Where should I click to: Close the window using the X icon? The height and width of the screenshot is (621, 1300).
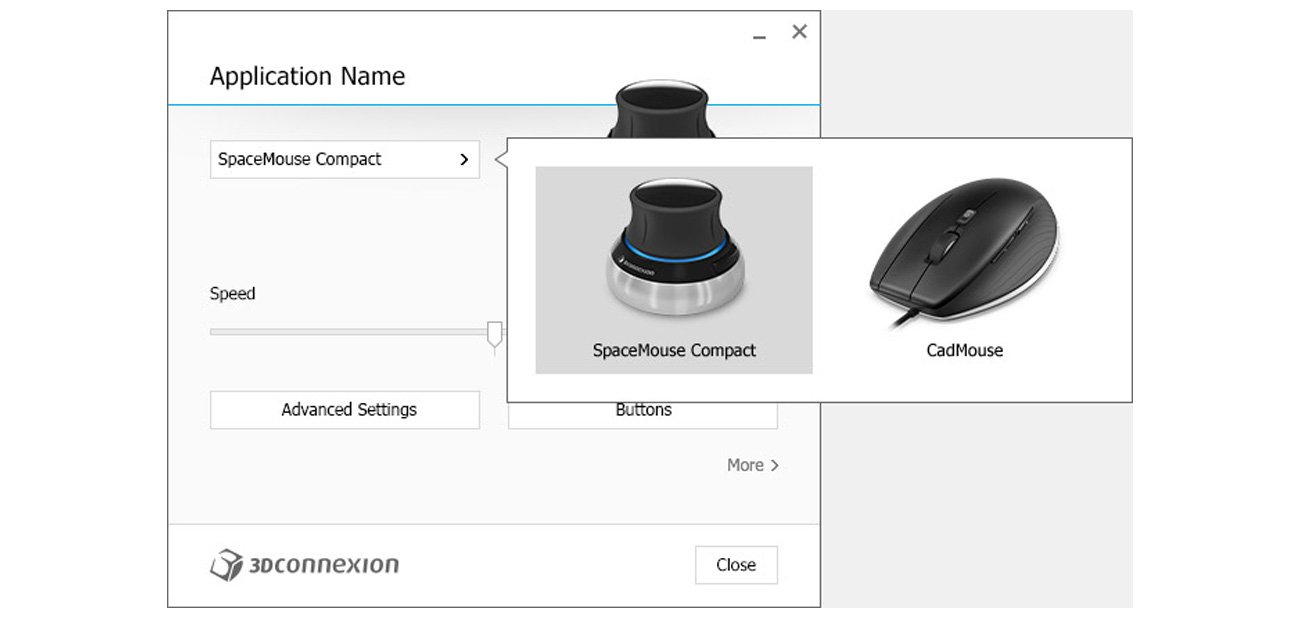click(x=799, y=32)
